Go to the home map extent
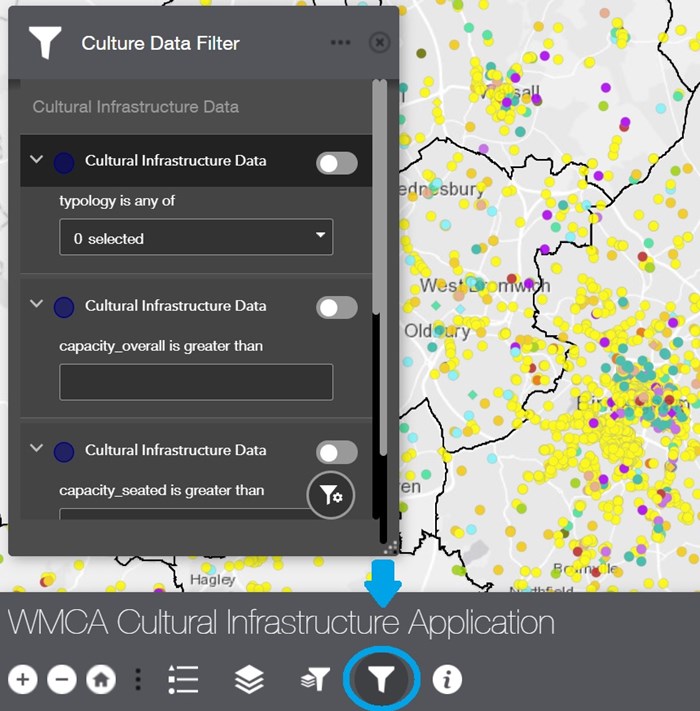700x711 pixels. click(x=100, y=680)
